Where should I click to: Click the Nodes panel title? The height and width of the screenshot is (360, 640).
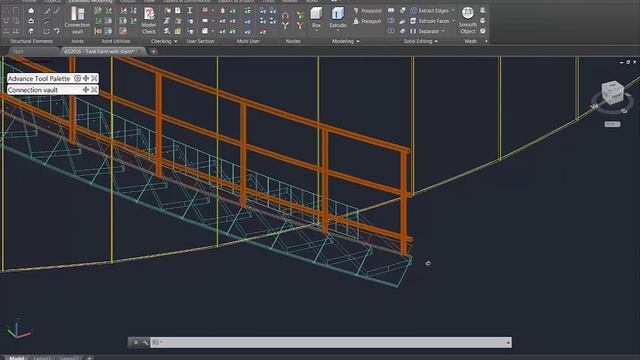(x=293, y=42)
